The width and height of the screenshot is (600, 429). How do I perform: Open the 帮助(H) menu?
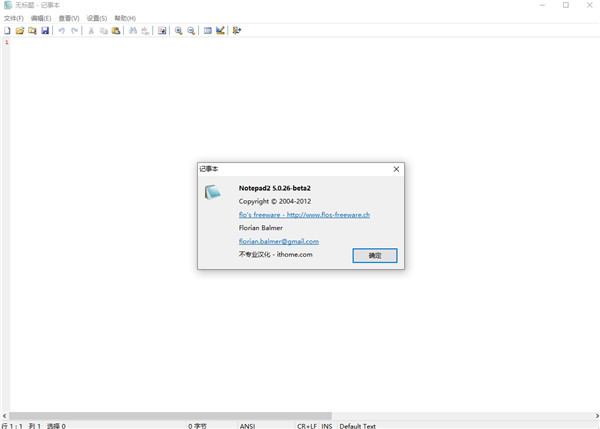(x=125, y=18)
